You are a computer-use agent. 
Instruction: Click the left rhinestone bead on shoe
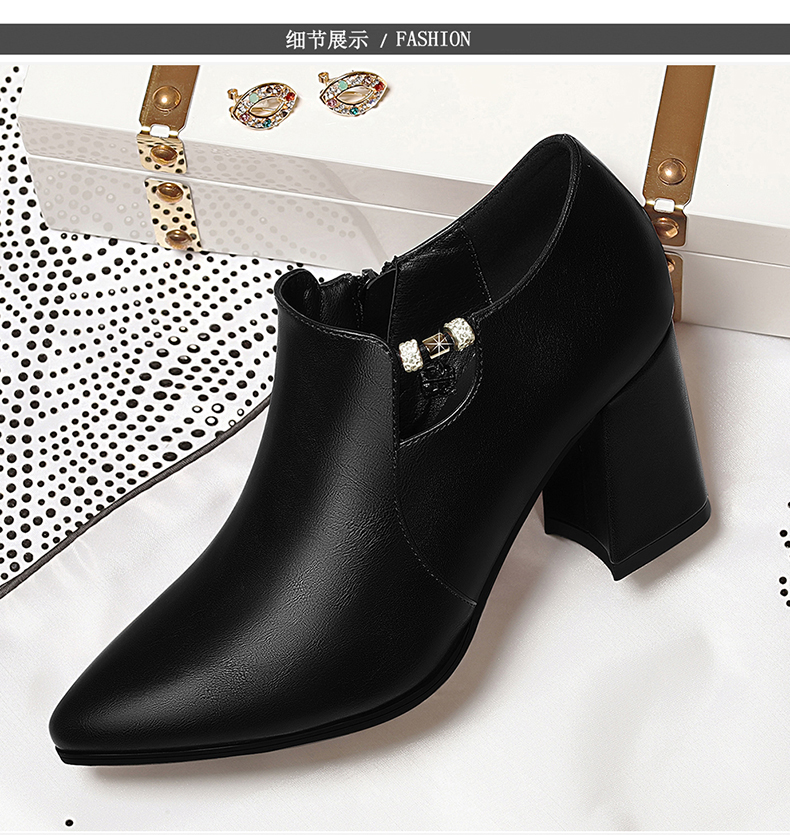click(410, 351)
